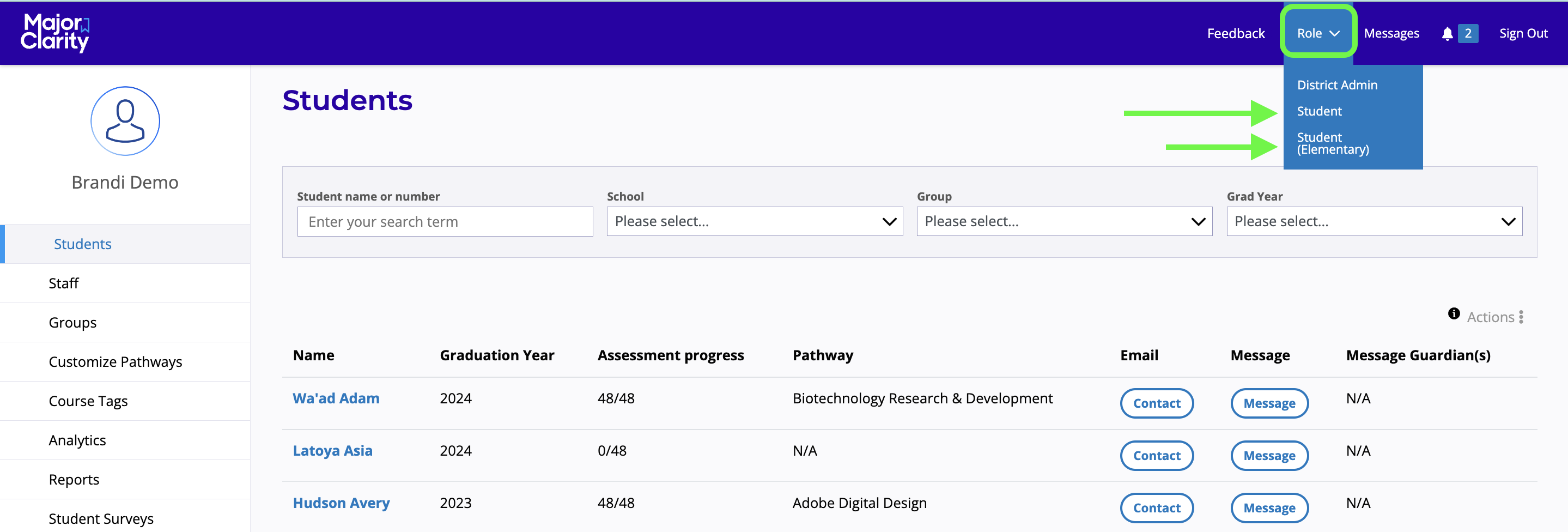Click Contact button for Wa'ad Adam

1156,403
